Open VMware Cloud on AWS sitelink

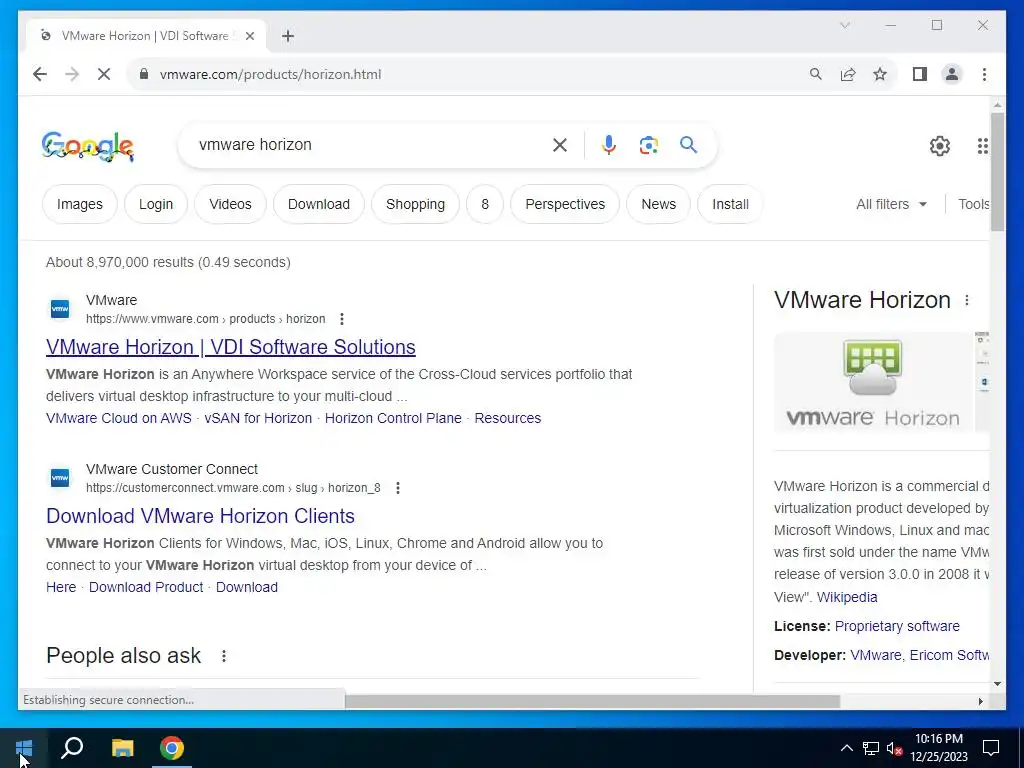[x=119, y=418]
